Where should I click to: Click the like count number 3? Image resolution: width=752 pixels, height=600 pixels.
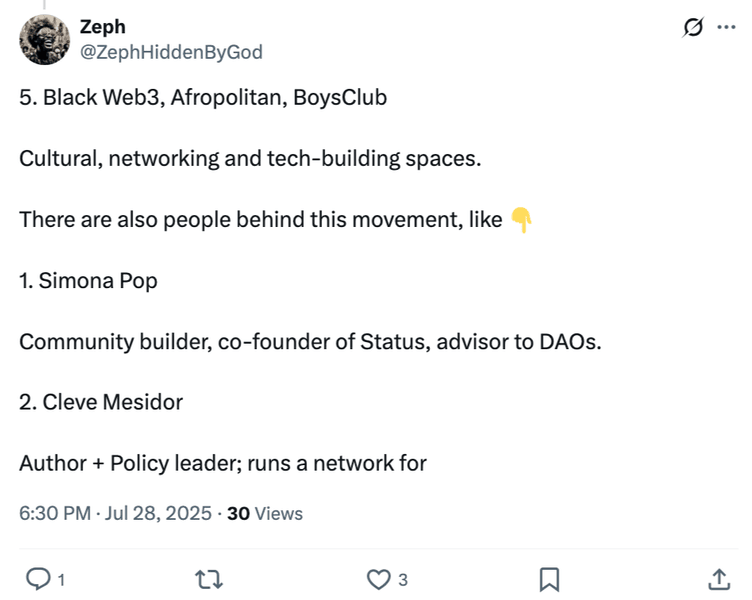click(402, 580)
